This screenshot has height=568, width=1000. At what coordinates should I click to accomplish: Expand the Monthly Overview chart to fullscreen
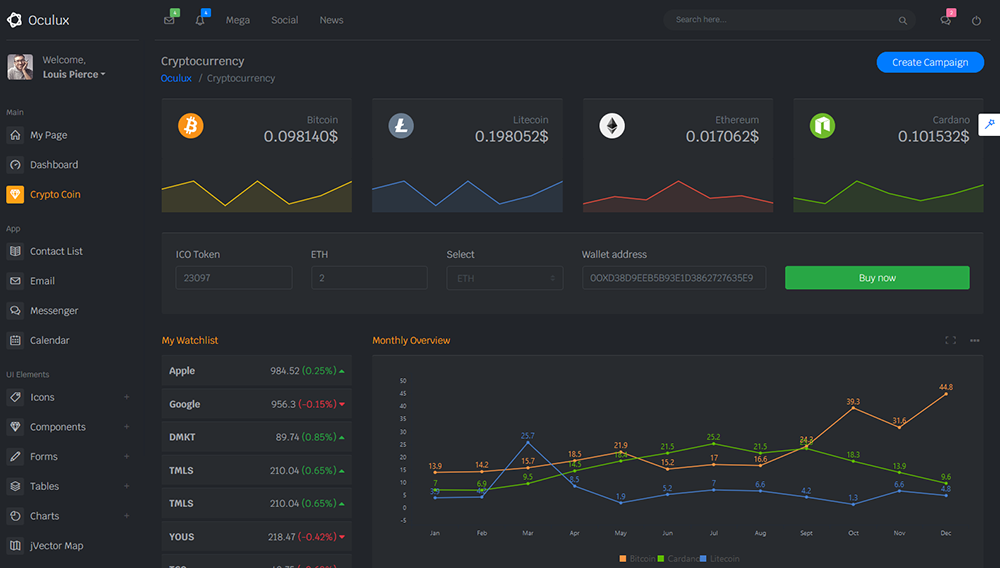point(950,341)
